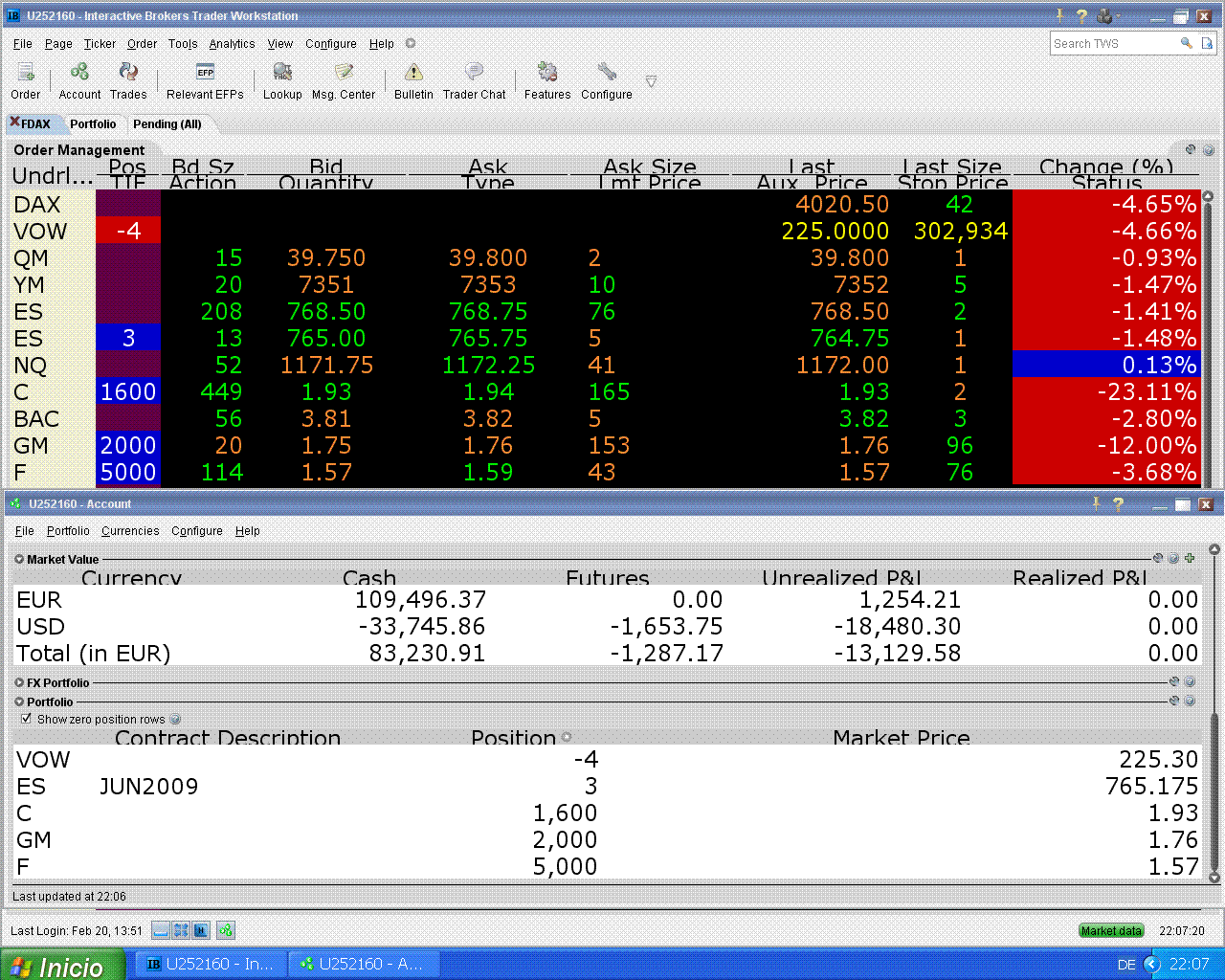Launch Trader Chat from the toolbar

[474, 73]
